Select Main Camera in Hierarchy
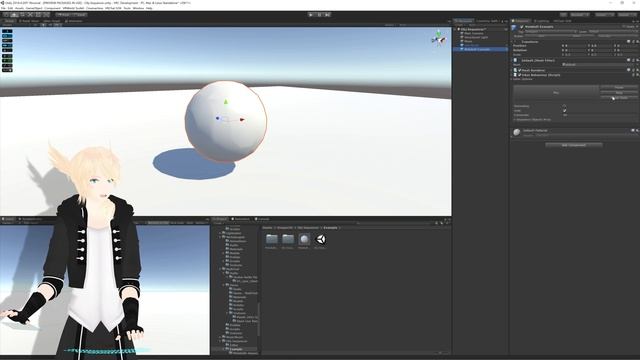 [474, 33]
